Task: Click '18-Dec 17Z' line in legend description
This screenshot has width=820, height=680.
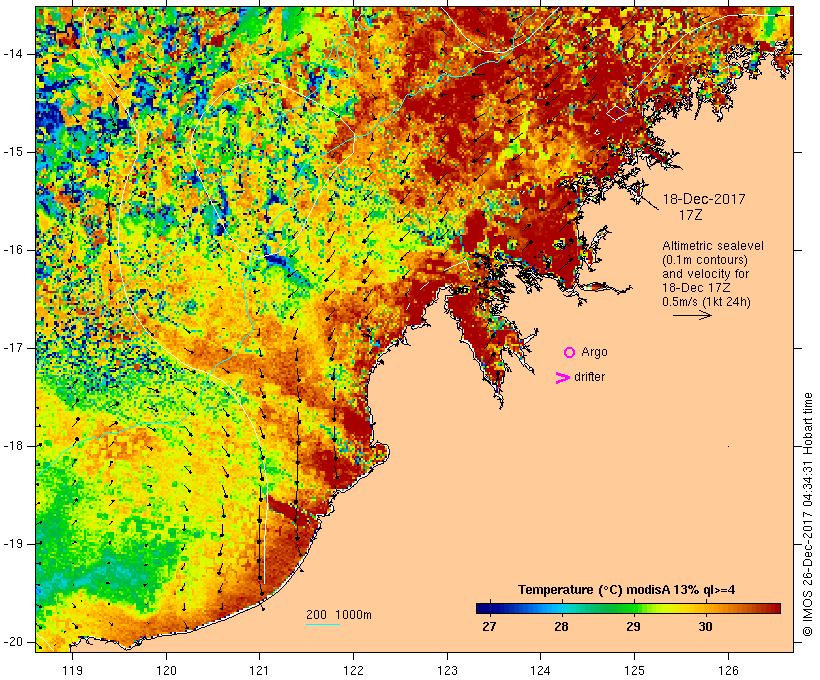Action: [x=697, y=288]
